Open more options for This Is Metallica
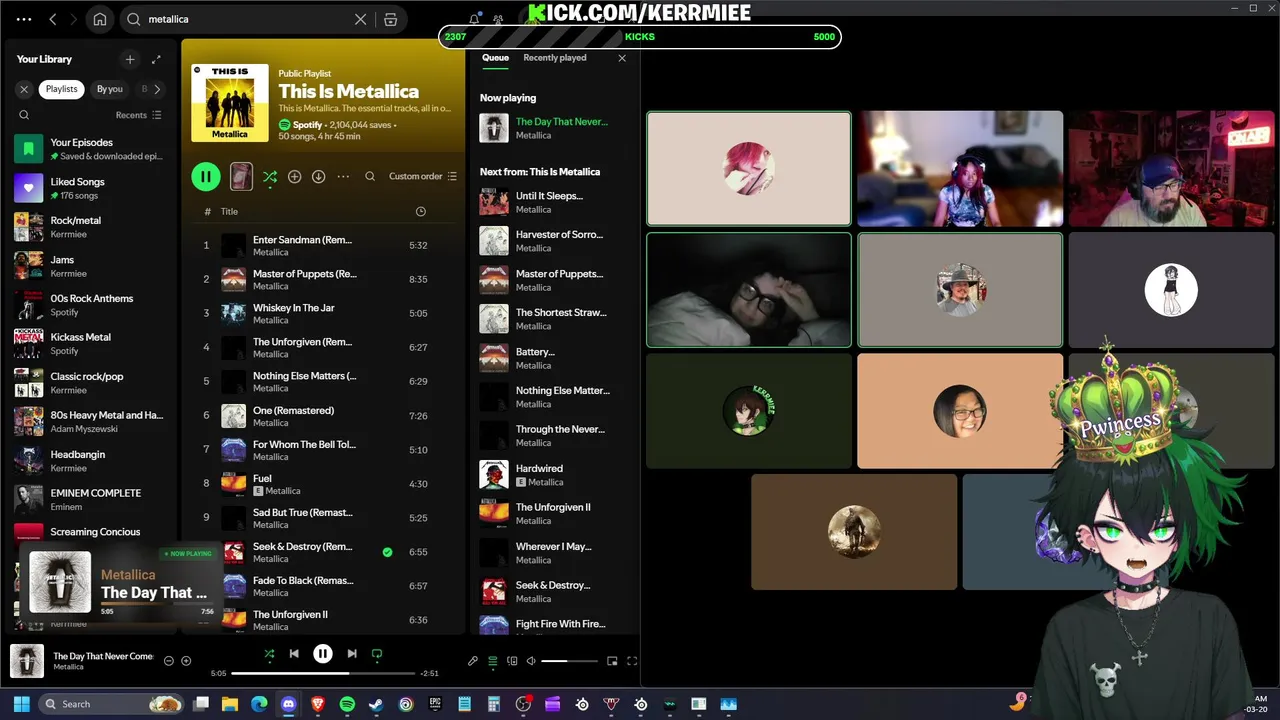Screen dimensions: 1280x720 (x=343, y=176)
